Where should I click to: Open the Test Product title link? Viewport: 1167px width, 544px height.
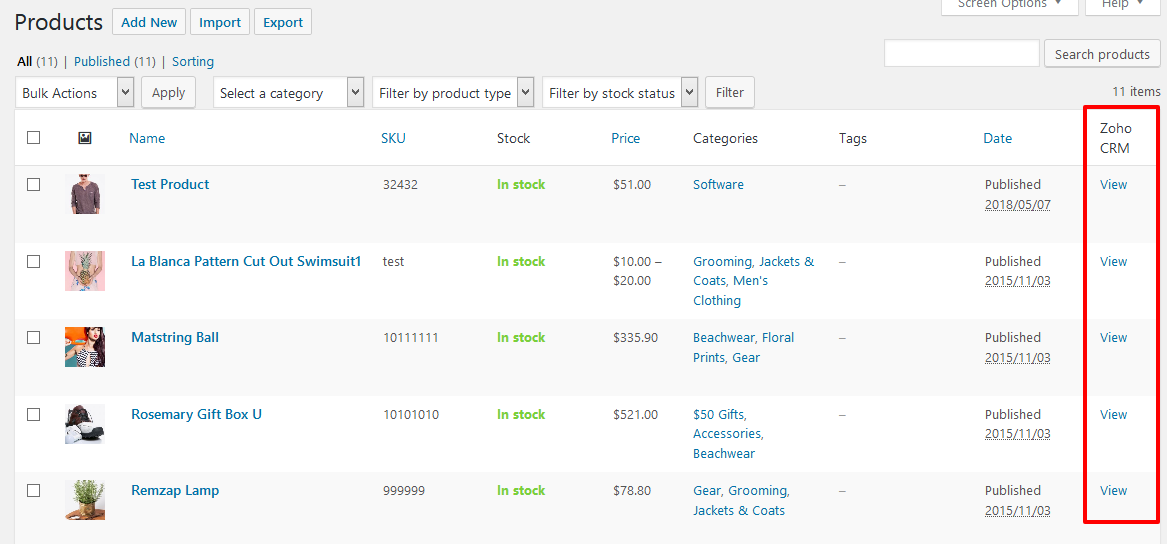pos(170,184)
